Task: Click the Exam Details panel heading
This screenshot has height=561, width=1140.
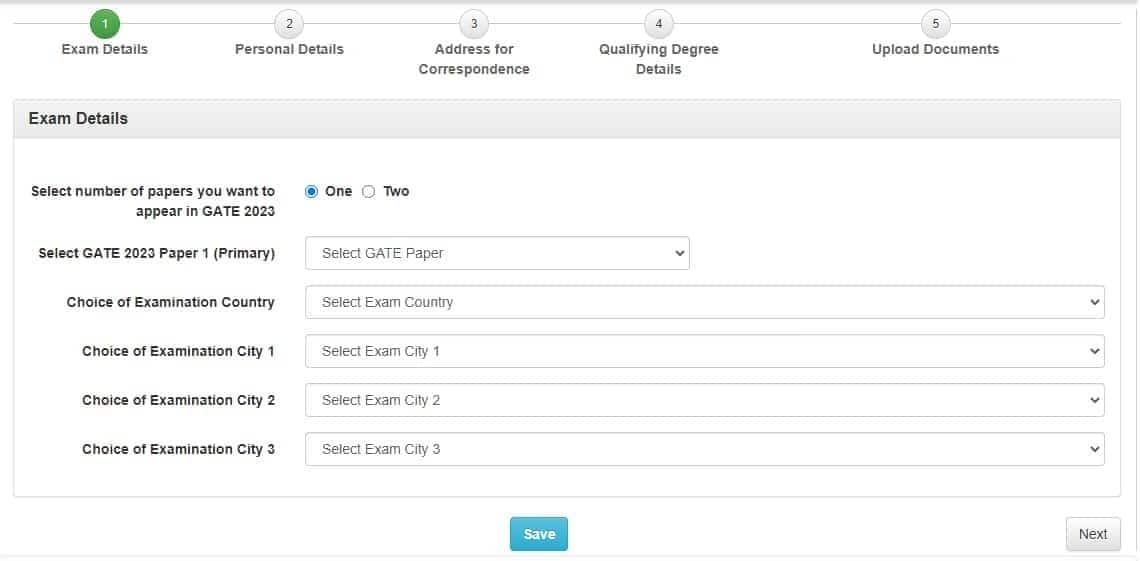Action: click(79, 118)
